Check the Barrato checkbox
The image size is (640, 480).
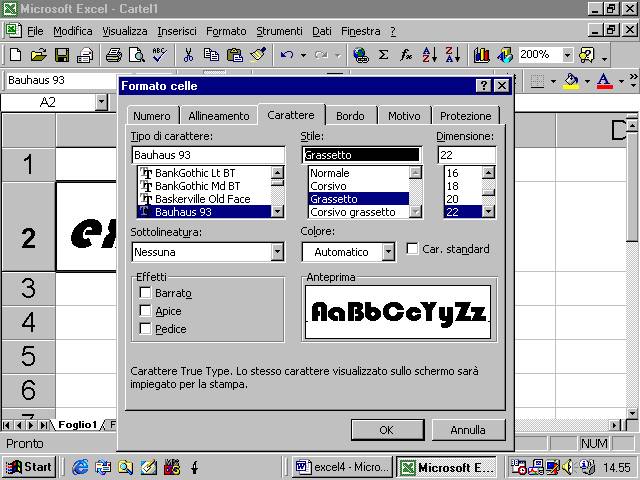145,293
